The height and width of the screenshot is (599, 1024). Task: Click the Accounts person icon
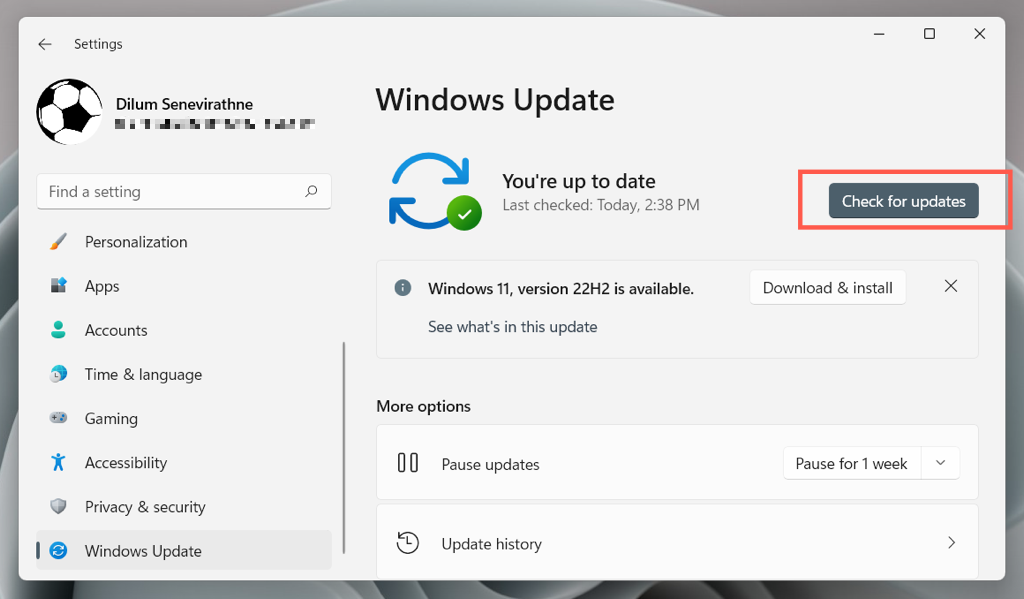59,330
